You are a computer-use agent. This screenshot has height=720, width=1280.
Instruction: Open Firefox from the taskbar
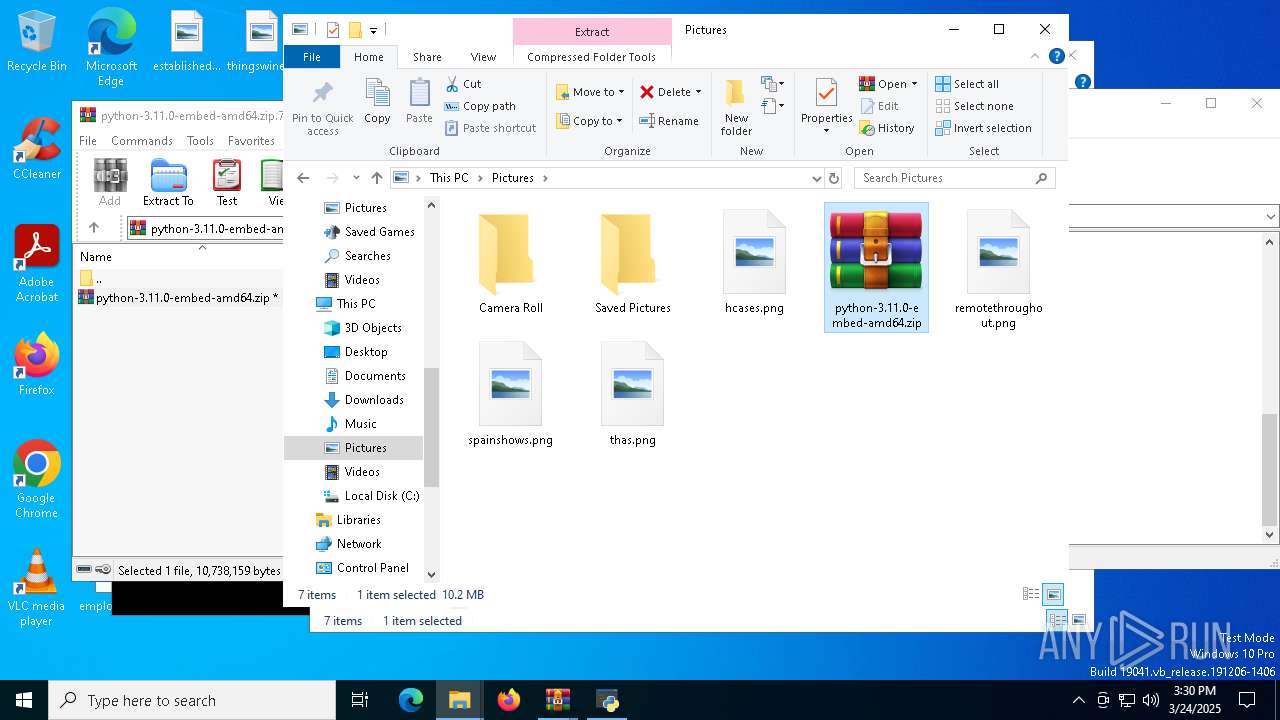509,700
